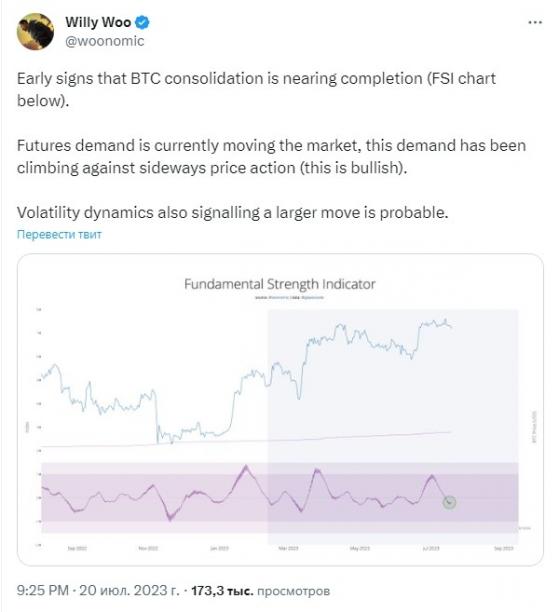Click the Mar 2023 axis label on chart
Screen dimensions: 559x612
point(288,548)
